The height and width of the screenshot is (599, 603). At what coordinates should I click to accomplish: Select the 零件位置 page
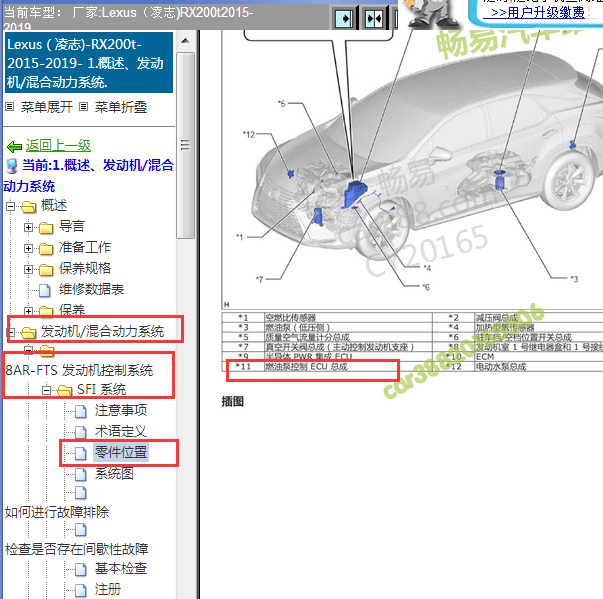click(x=121, y=453)
